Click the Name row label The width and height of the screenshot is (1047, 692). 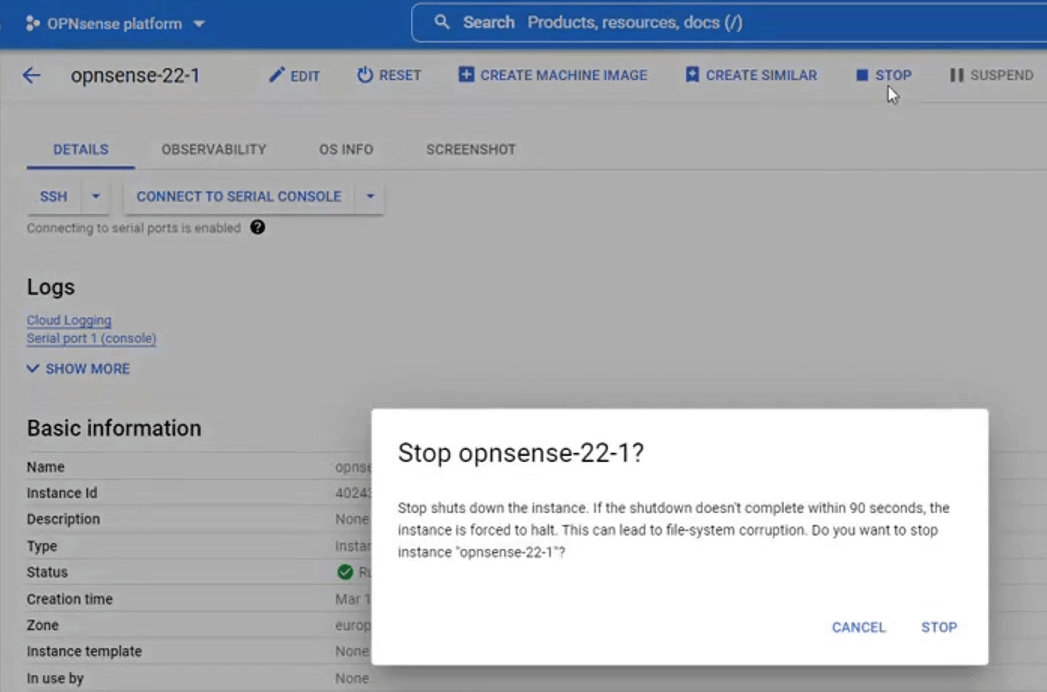[45, 467]
